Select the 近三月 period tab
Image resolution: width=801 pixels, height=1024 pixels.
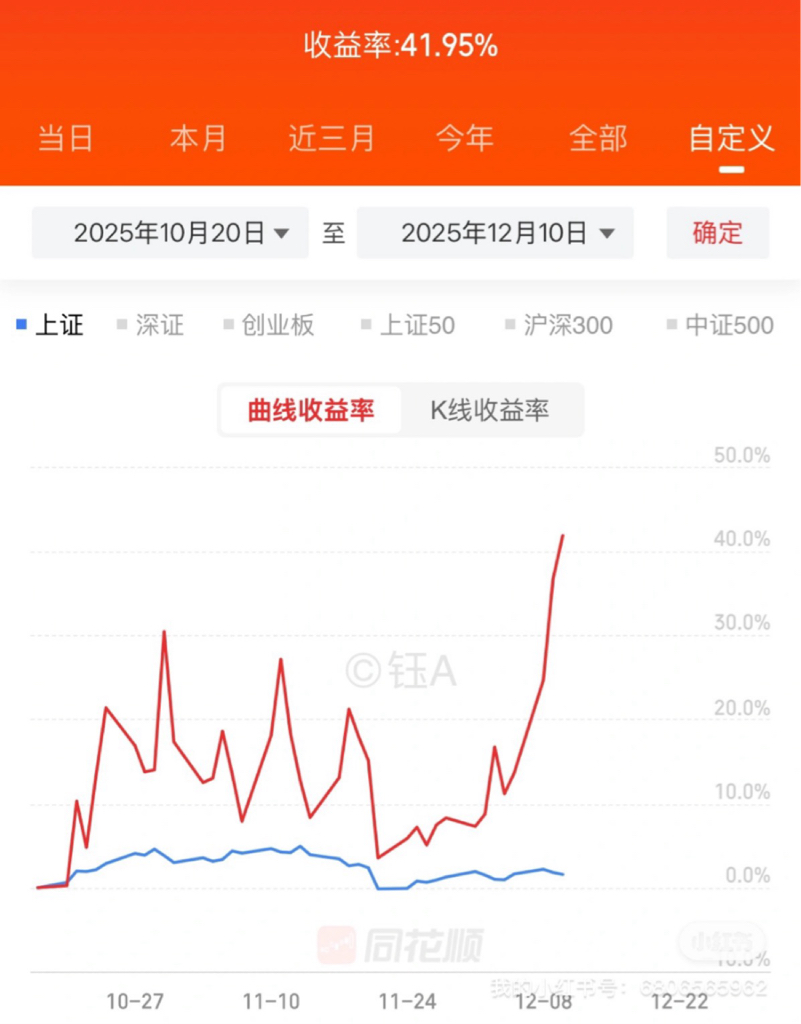(332, 138)
